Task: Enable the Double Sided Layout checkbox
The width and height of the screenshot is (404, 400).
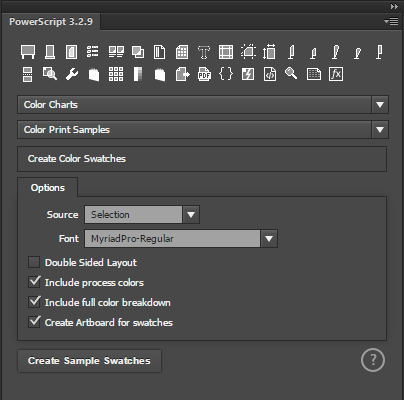Action: click(34, 262)
